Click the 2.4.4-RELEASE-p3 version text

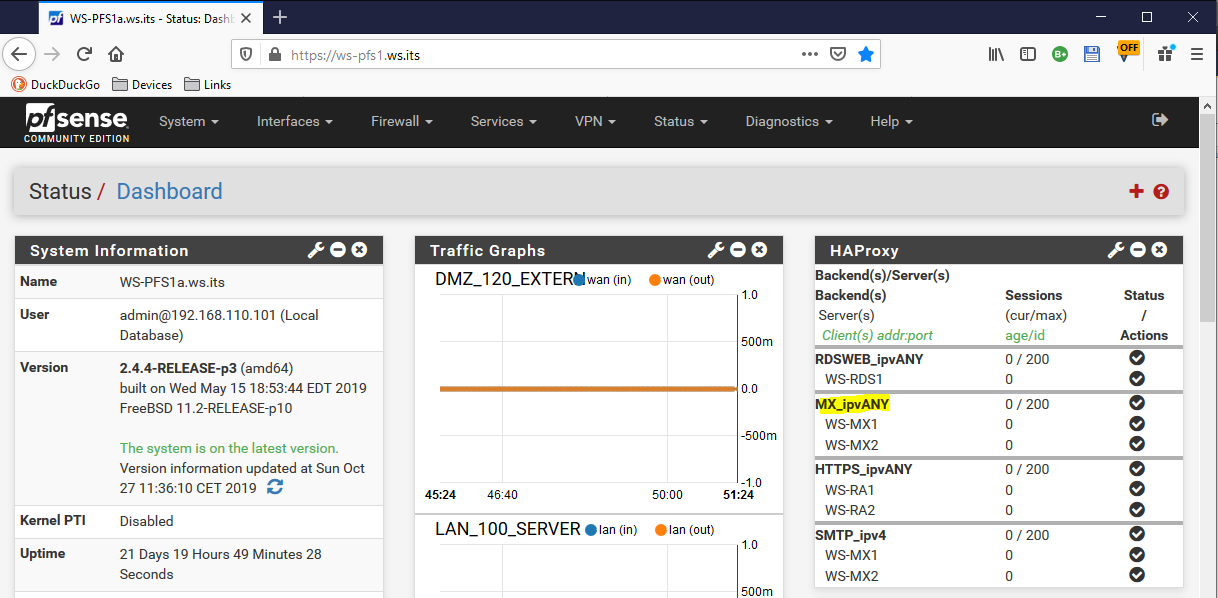click(x=178, y=367)
